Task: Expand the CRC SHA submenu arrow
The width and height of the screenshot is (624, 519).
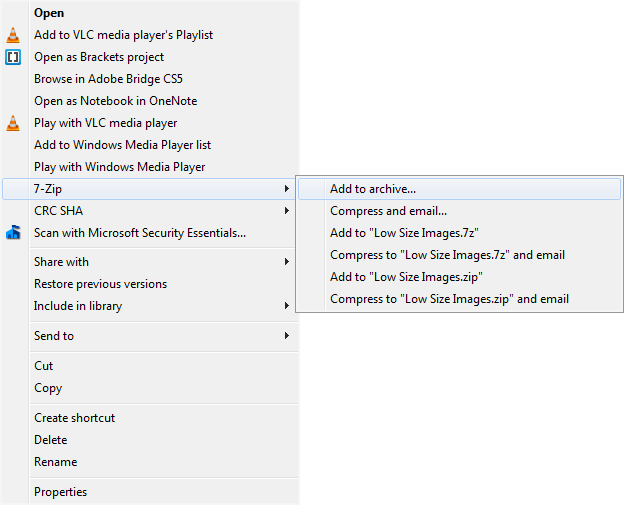Action: 287,211
